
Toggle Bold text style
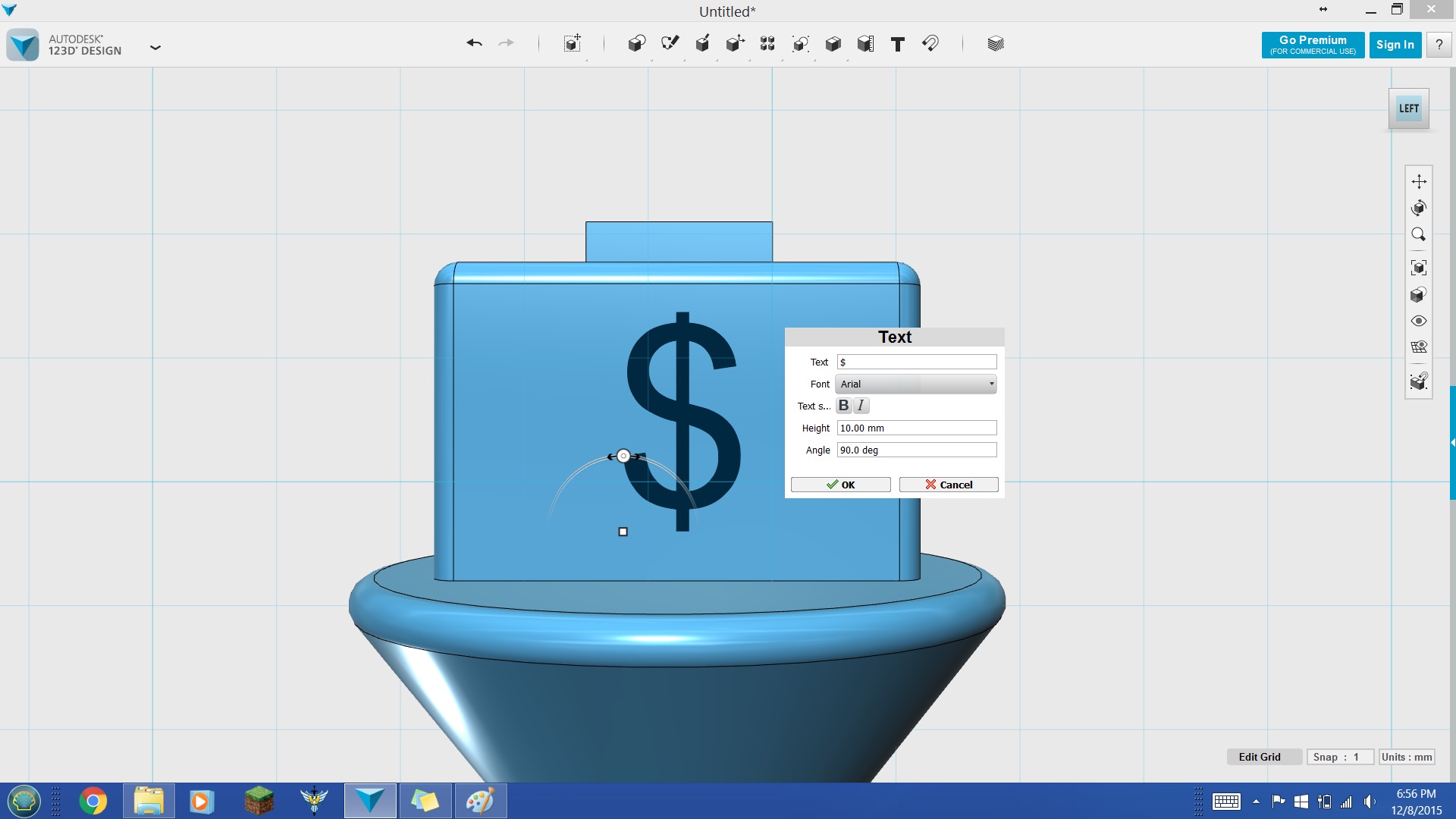click(843, 406)
